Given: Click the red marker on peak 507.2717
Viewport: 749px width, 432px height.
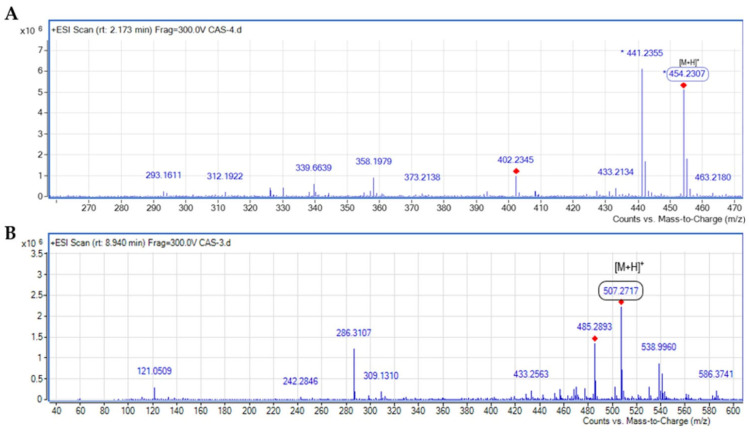Looking at the screenshot, I should 621,302.
